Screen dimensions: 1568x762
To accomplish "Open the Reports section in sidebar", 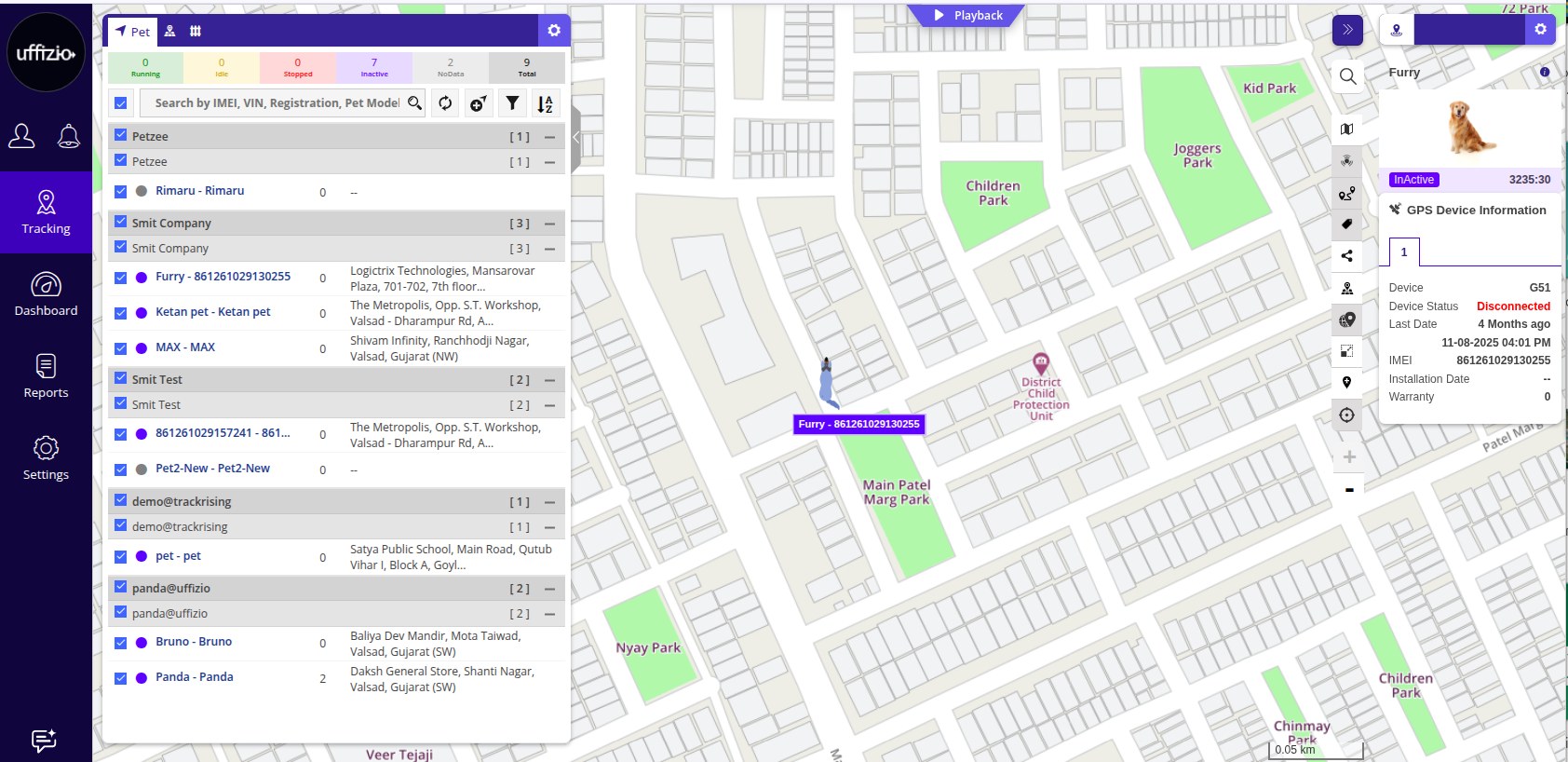I will click(x=46, y=375).
